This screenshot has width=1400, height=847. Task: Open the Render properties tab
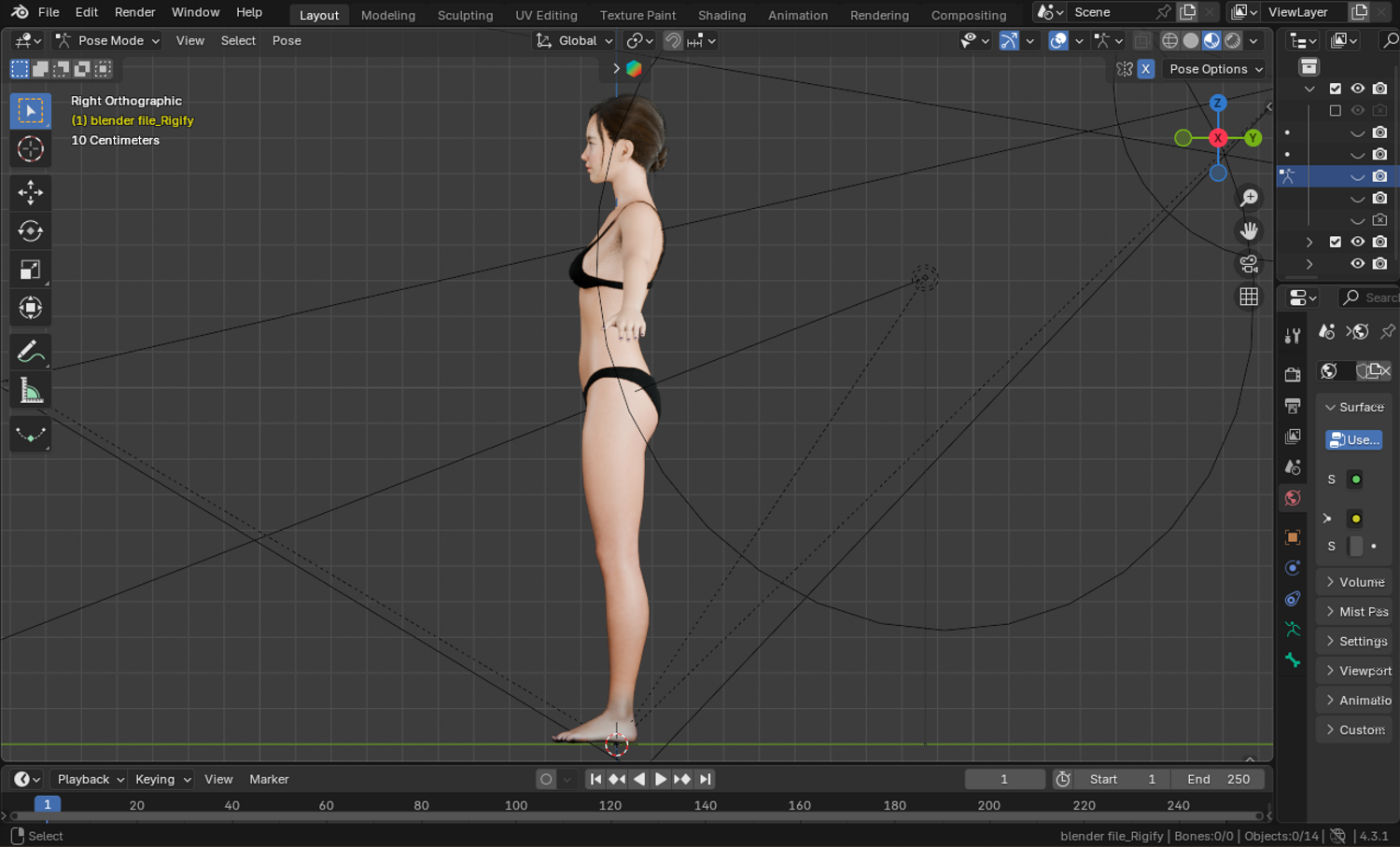pos(1293,374)
